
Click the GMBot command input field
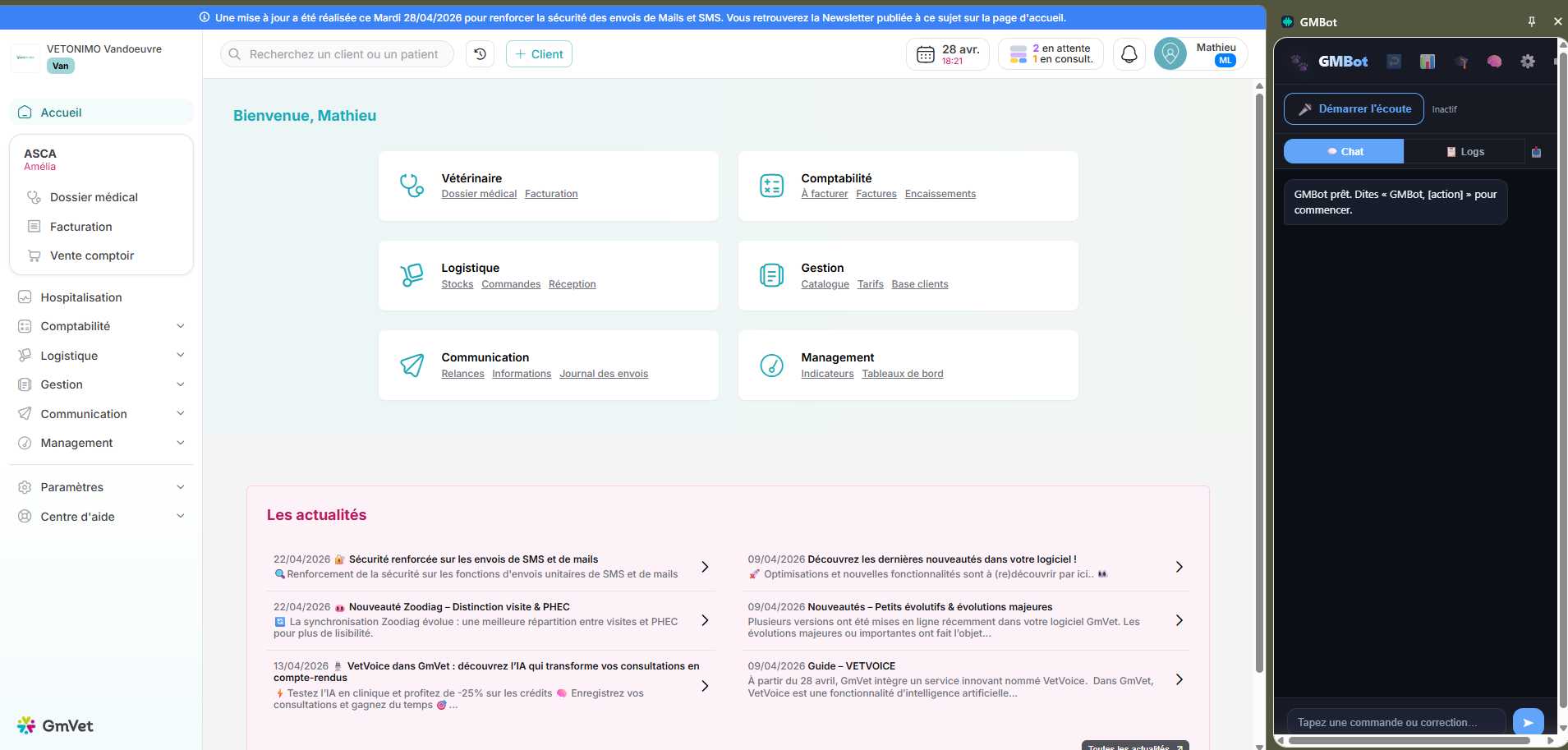(x=1396, y=722)
